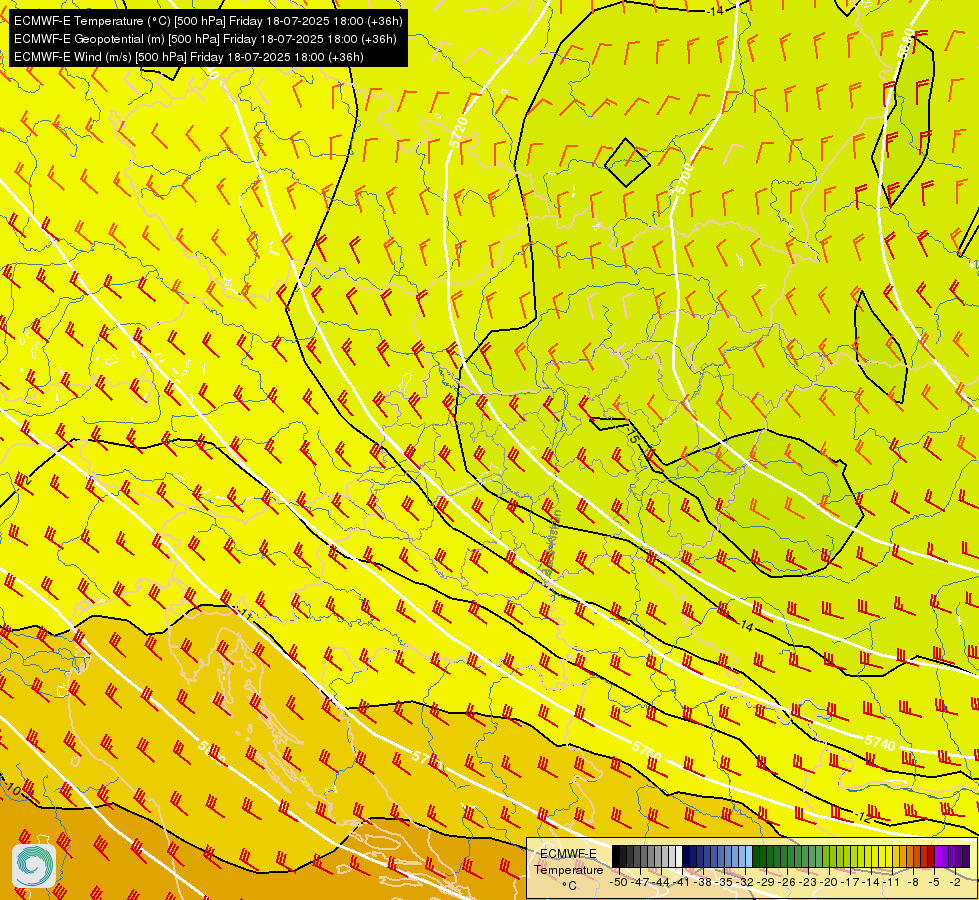This screenshot has height=900, width=979.
Task: Select the ECMWF-E Temperature 500 hPa header line
Action: (x=208, y=21)
